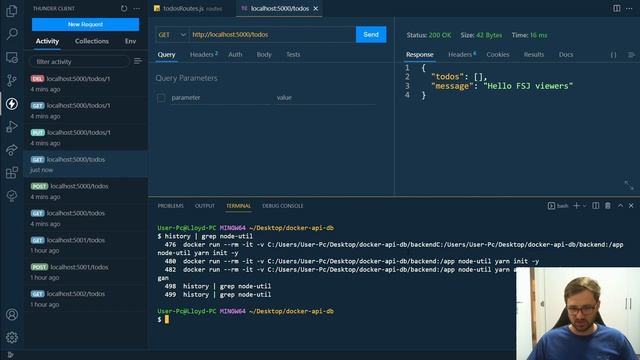Click the filter activity input

pos(79,62)
